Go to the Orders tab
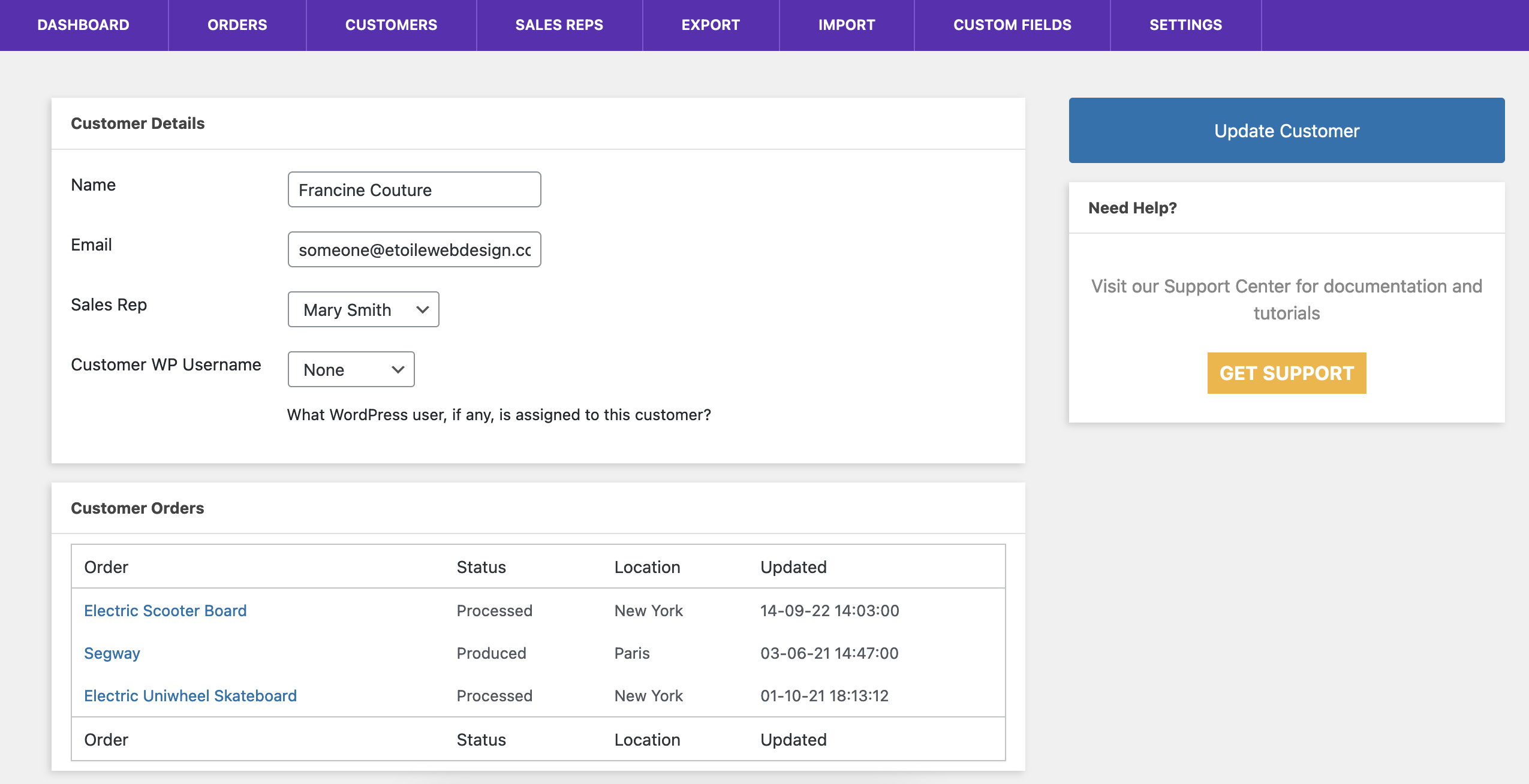The height and width of the screenshot is (784, 1529). (x=237, y=25)
